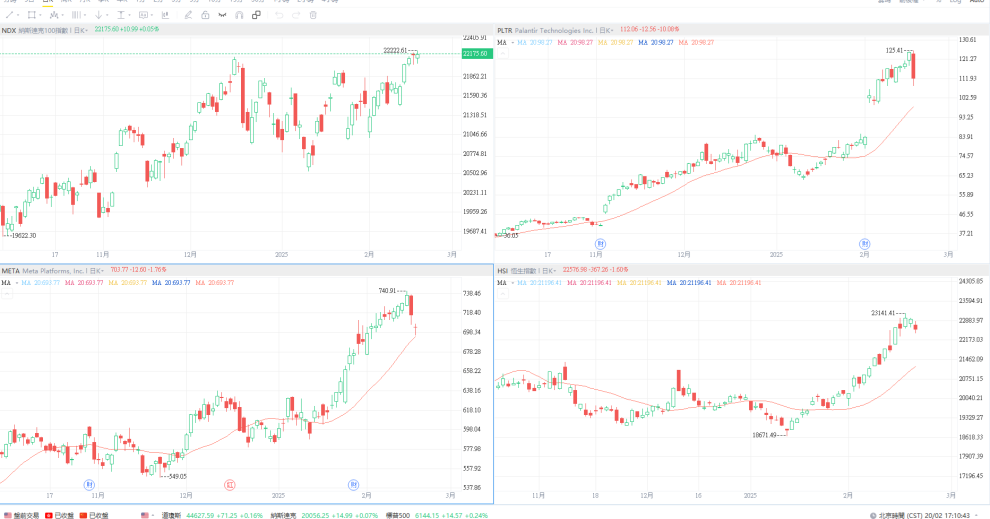Toggle the lock drawings icon
The width and height of the screenshot is (990, 519).
click(205, 15)
